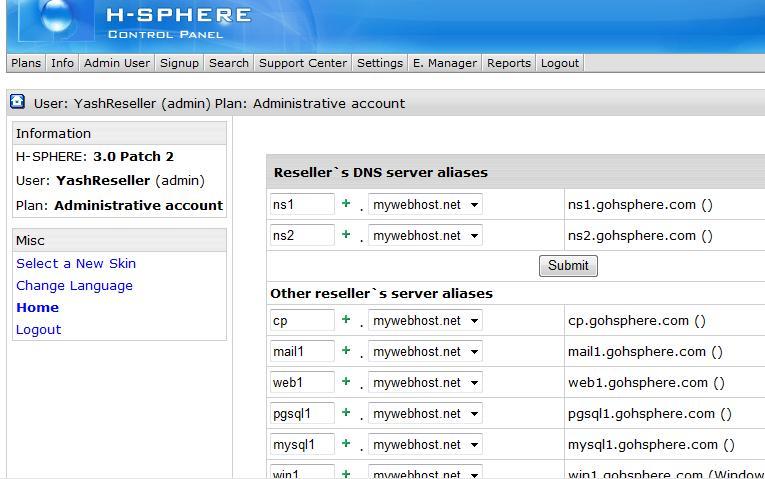Open domain dropdown for mail1 alias
Image resolution: width=765 pixels, height=479 pixels.
click(x=425, y=351)
